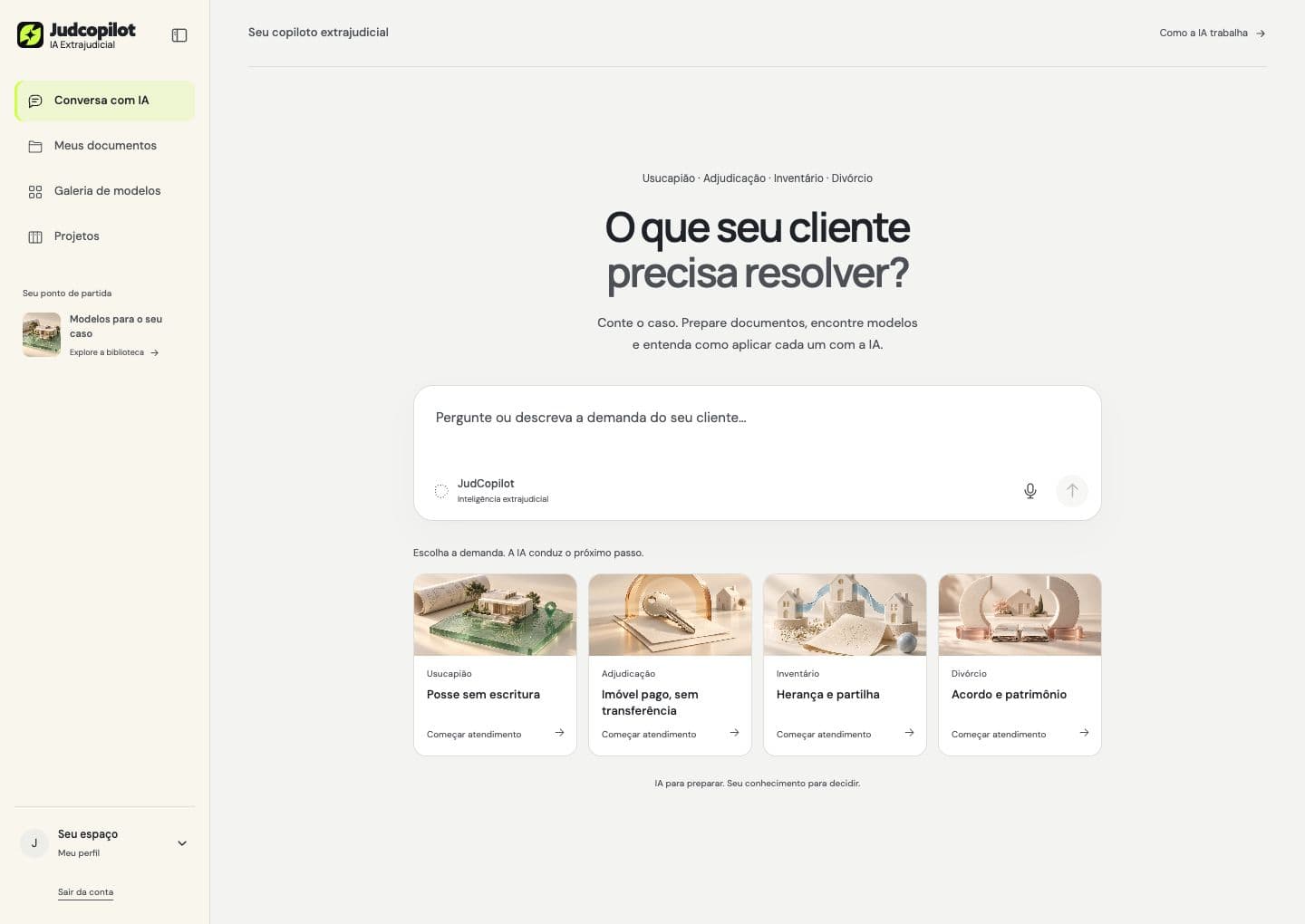The height and width of the screenshot is (924, 1305).
Task: Click the Judcopilot logo icon
Action: click(x=30, y=34)
